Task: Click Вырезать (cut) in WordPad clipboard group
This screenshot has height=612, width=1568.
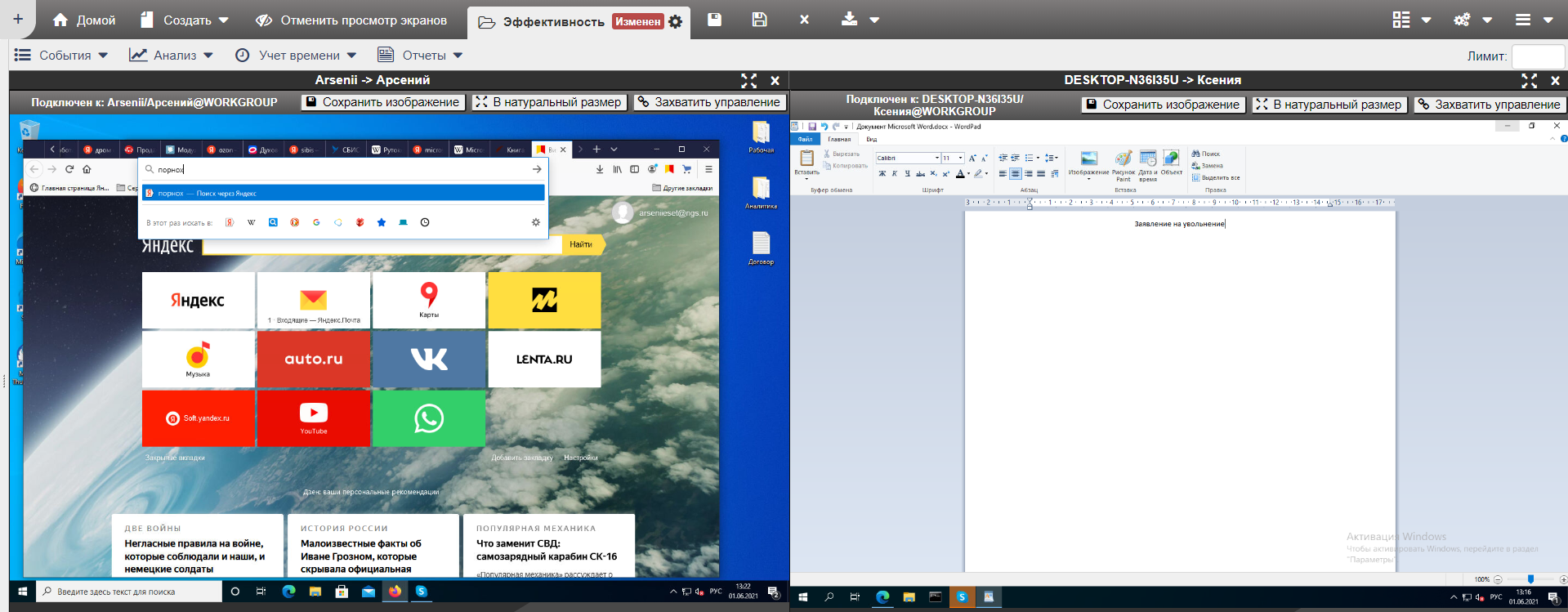Action: pos(842,154)
